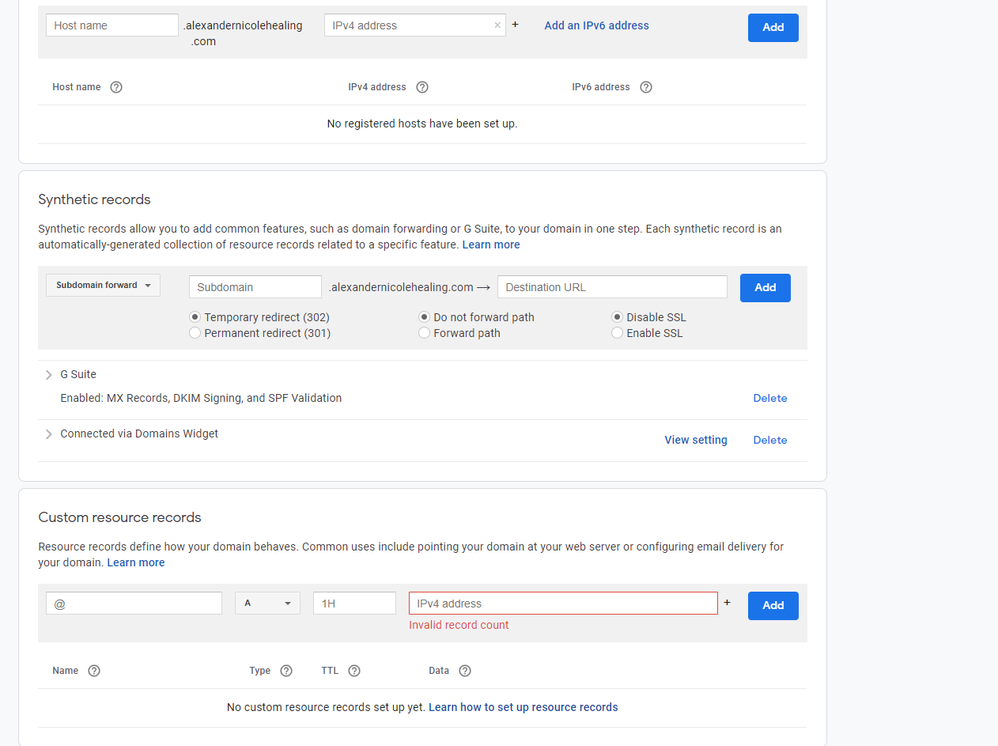Click inside the Destination URL field

click(612, 287)
